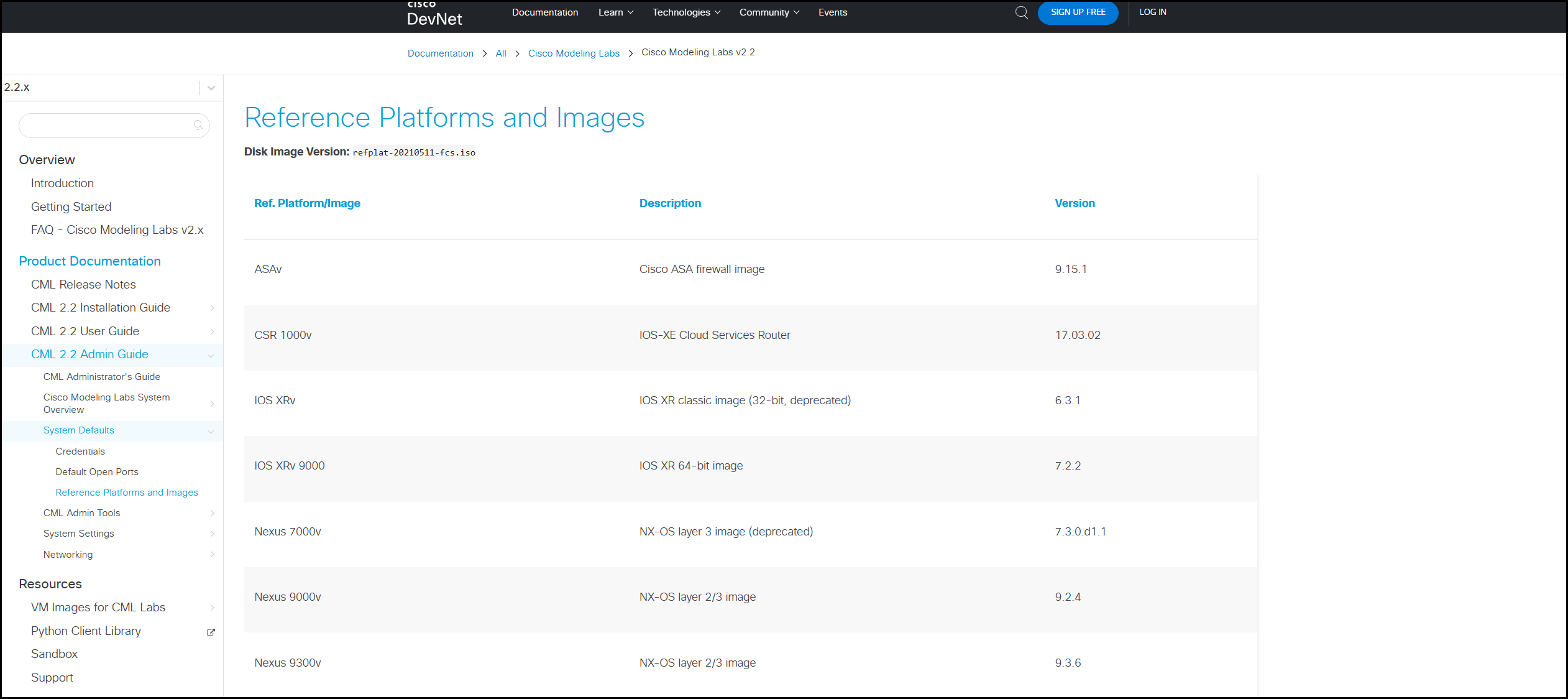This screenshot has height=699, width=1568.
Task: Select Reference Platforms and Images in sidebar
Action: (x=126, y=493)
